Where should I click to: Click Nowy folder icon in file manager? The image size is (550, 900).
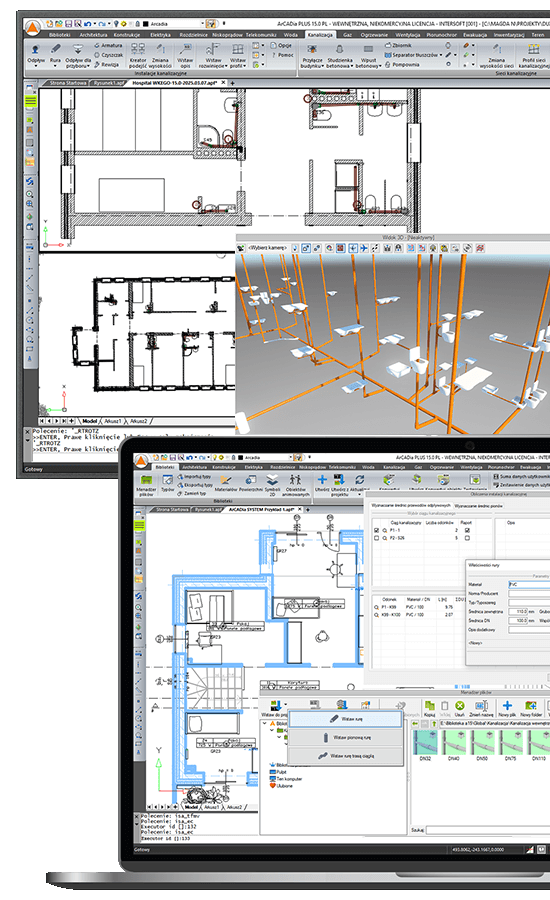[531, 708]
